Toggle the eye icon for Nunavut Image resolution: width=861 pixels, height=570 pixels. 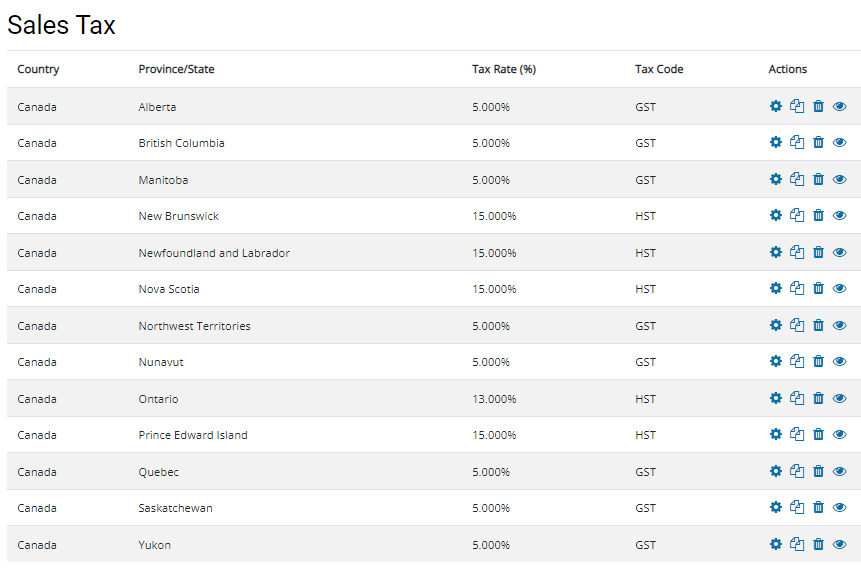[840, 361]
